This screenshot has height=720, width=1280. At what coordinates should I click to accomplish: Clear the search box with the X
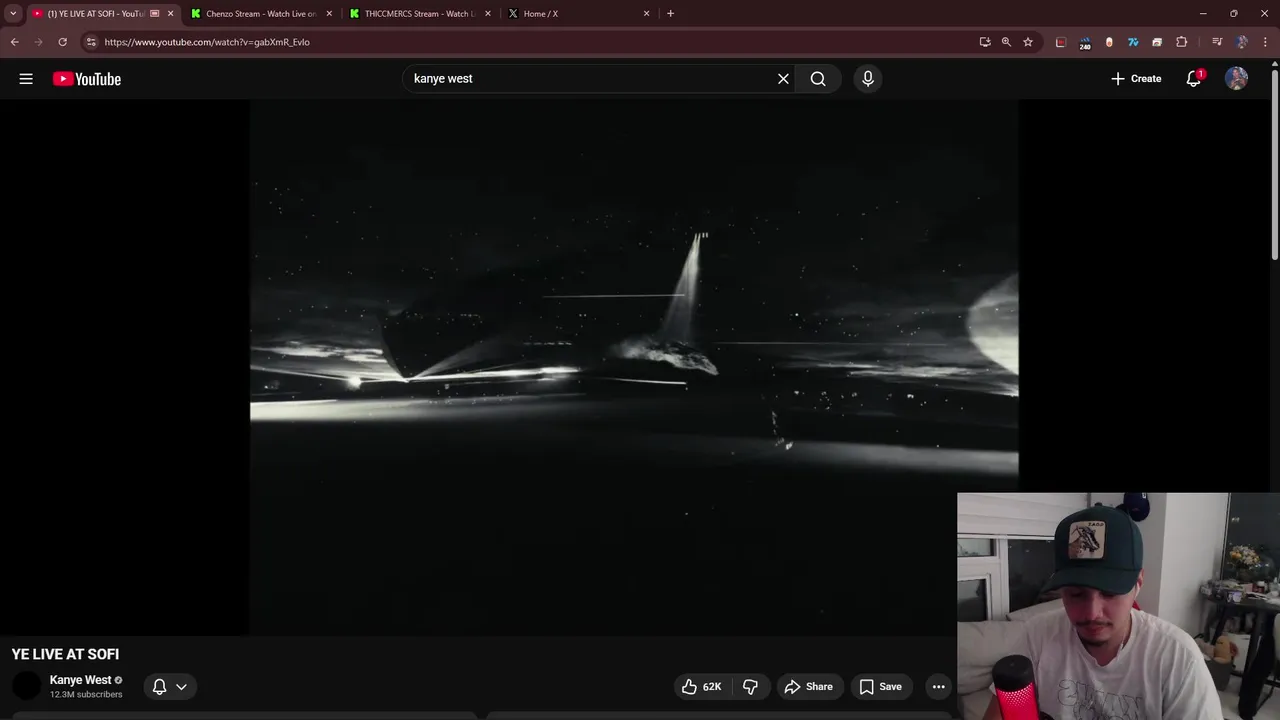click(783, 79)
